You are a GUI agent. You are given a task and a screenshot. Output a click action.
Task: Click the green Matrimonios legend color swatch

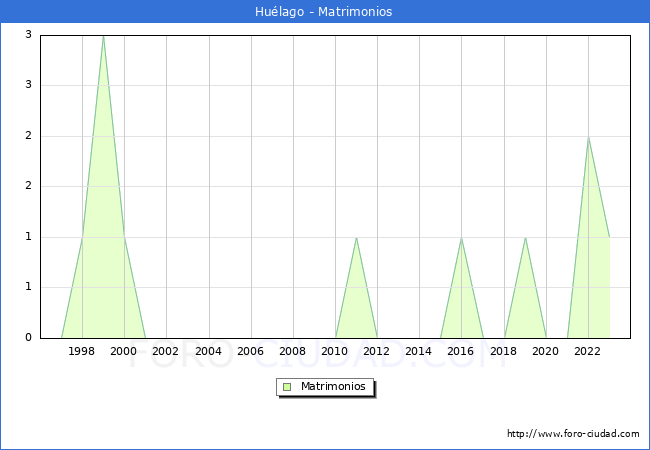pos(287,387)
